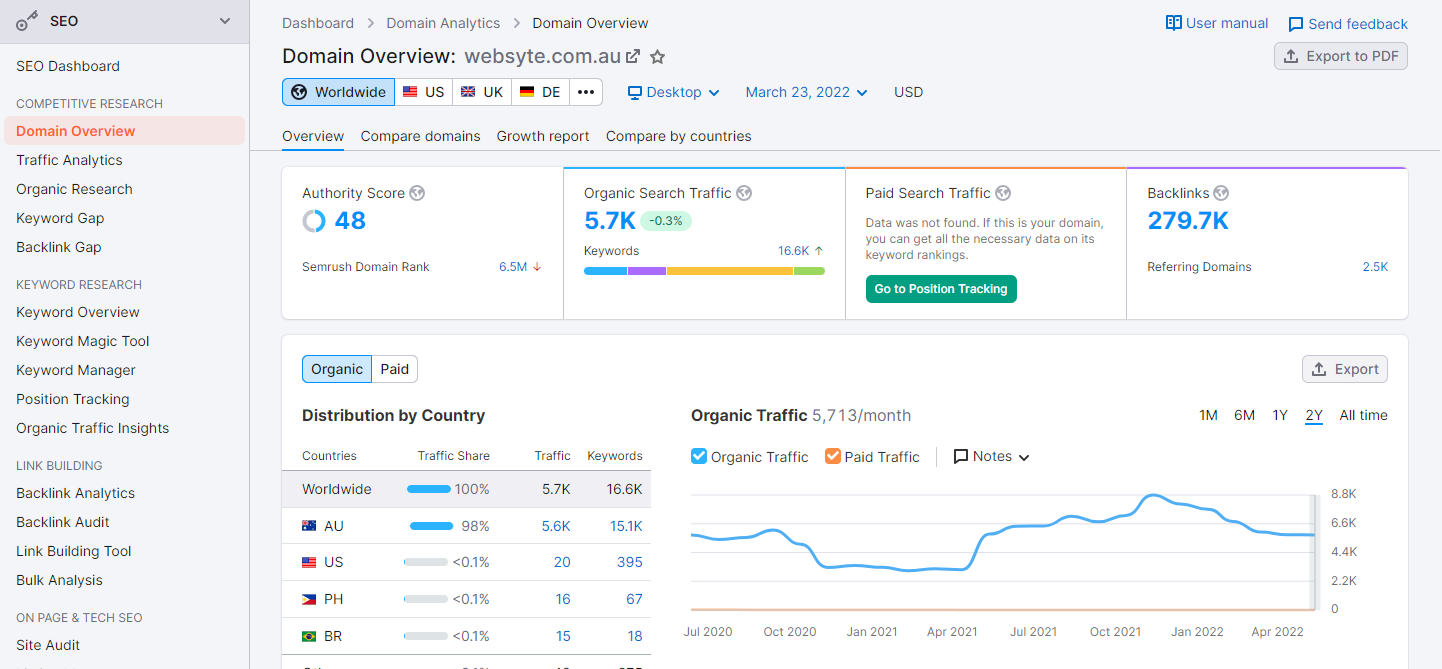Click the Export to PDF button

pyautogui.click(x=1341, y=56)
